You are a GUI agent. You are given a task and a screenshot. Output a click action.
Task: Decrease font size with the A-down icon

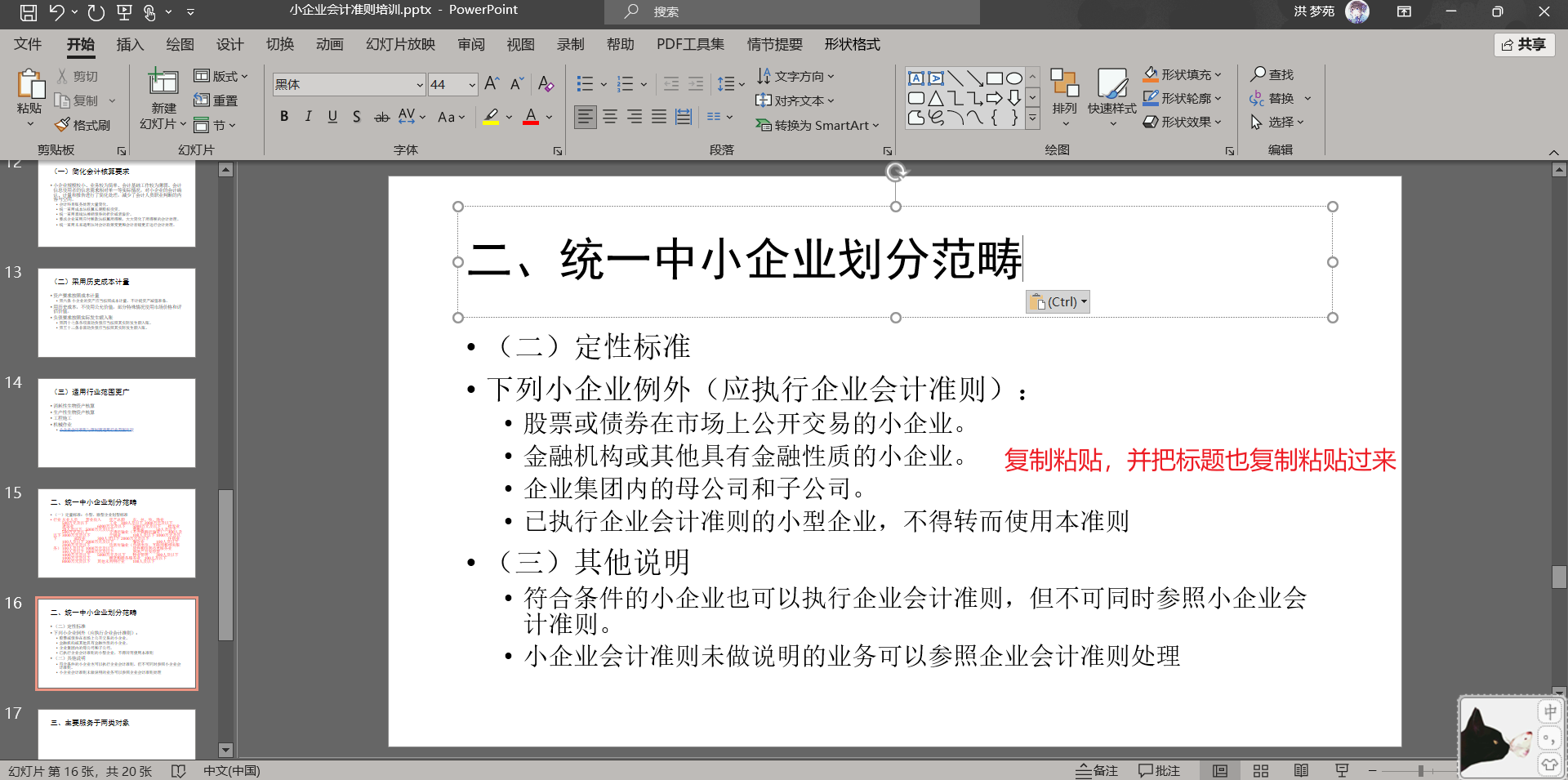pos(517,84)
